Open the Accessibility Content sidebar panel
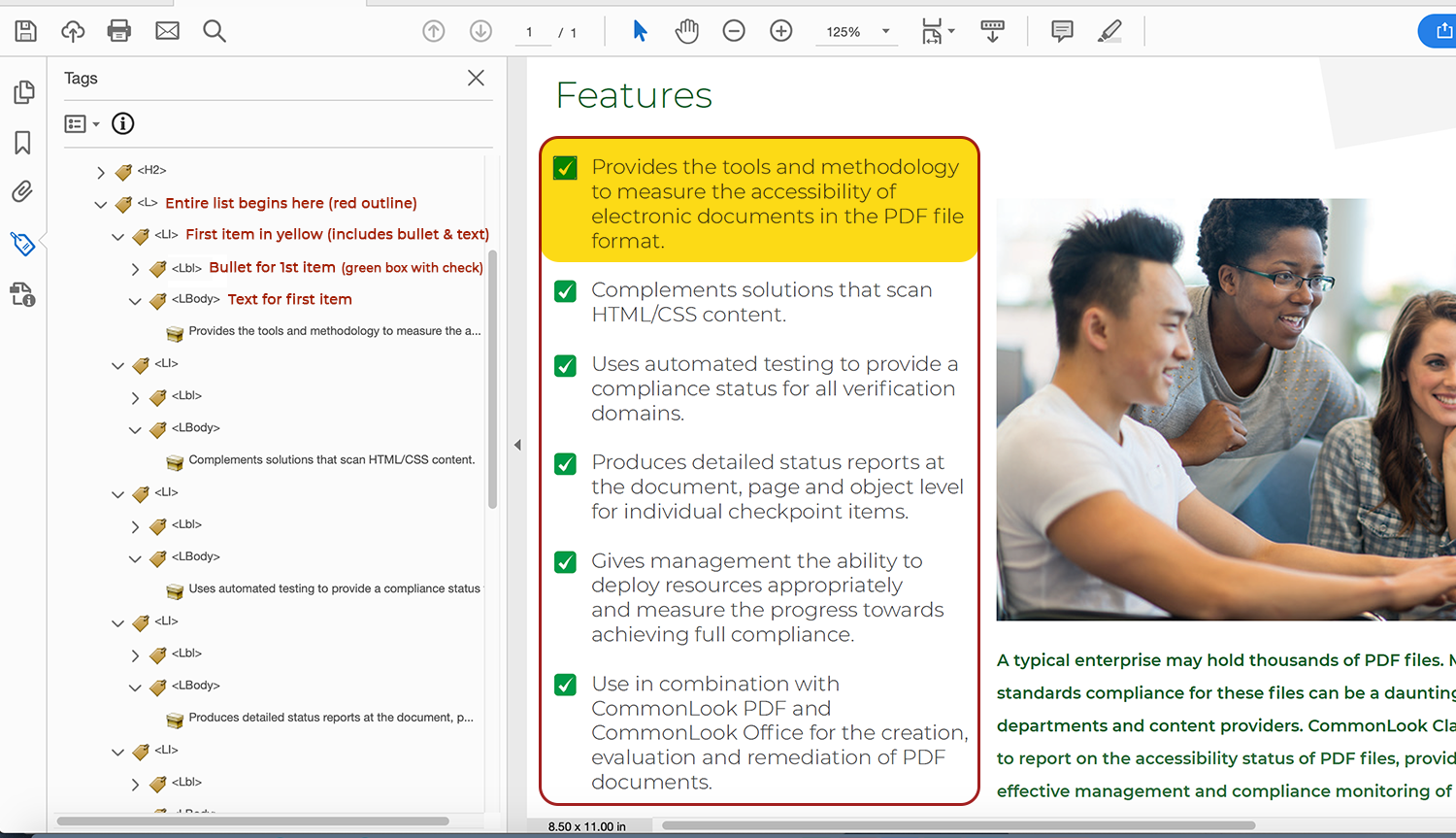1456x838 pixels. pos(23,294)
